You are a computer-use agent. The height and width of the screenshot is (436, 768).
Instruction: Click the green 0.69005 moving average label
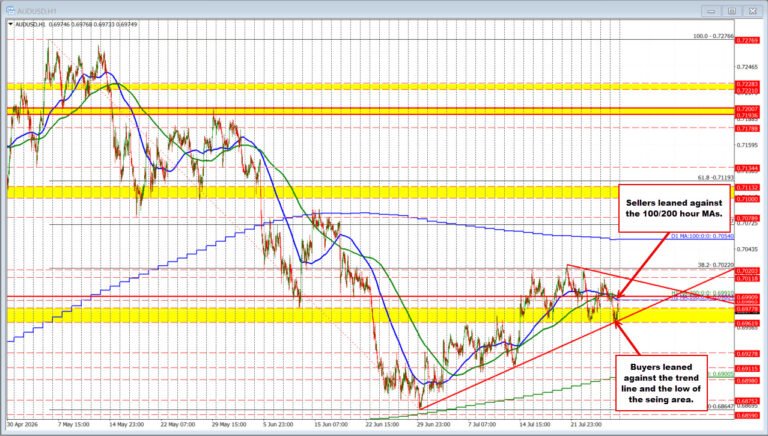coord(721,374)
